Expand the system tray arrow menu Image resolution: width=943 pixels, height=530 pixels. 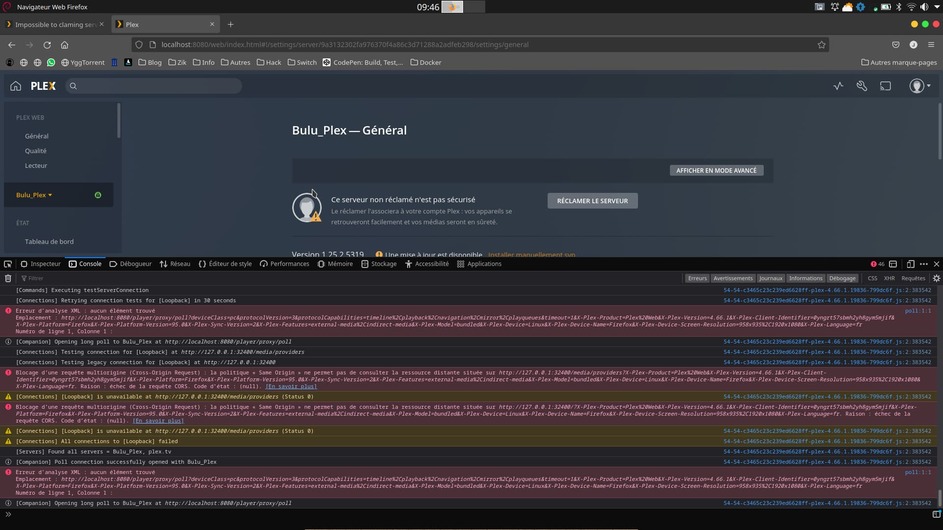tap(937, 7)
